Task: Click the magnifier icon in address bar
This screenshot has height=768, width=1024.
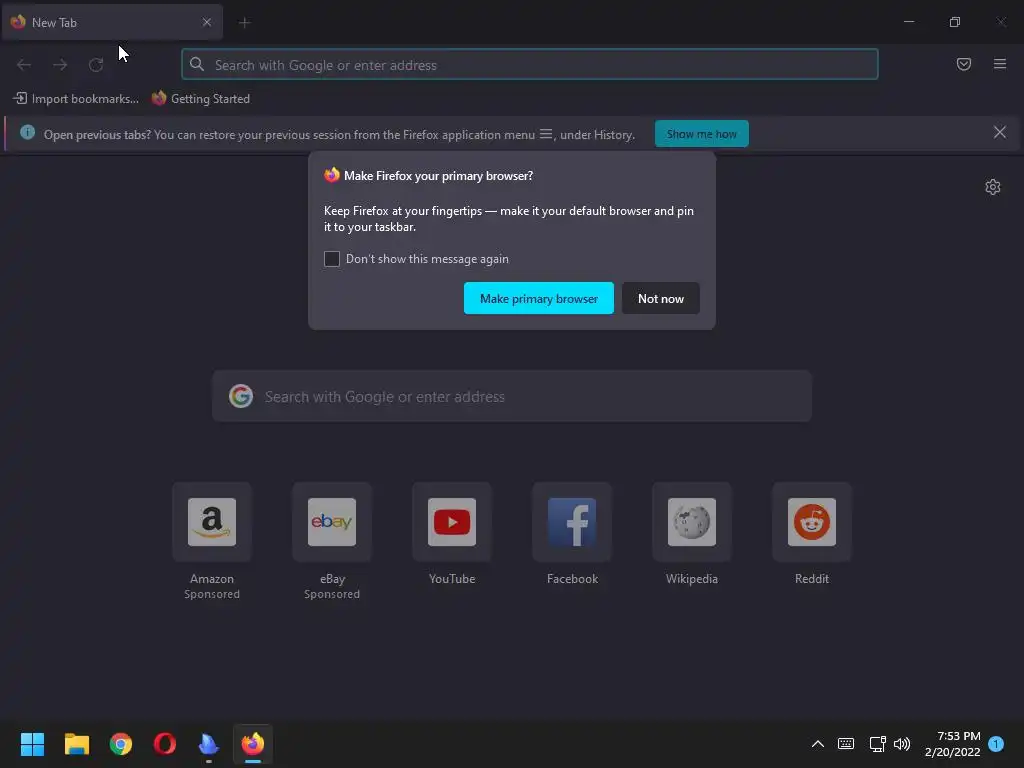Action: click(x=197, y=64)
